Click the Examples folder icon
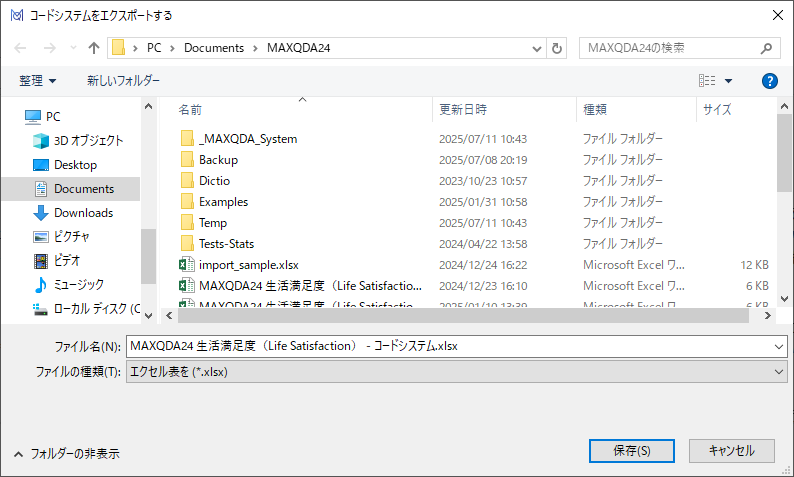794x477 pixels. pyautogui.click(x=187, y=202)
